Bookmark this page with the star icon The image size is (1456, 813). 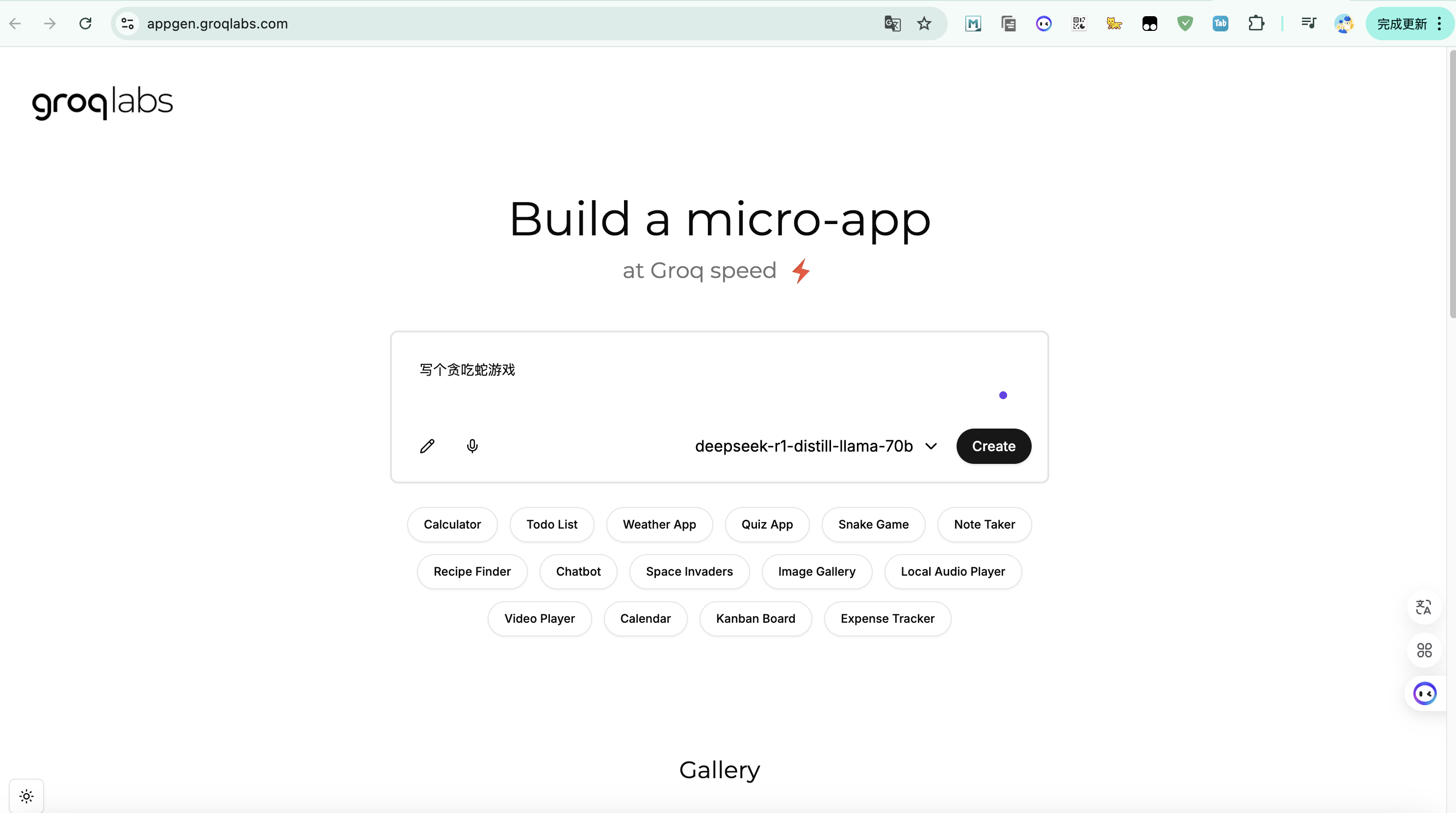point(924,24)
